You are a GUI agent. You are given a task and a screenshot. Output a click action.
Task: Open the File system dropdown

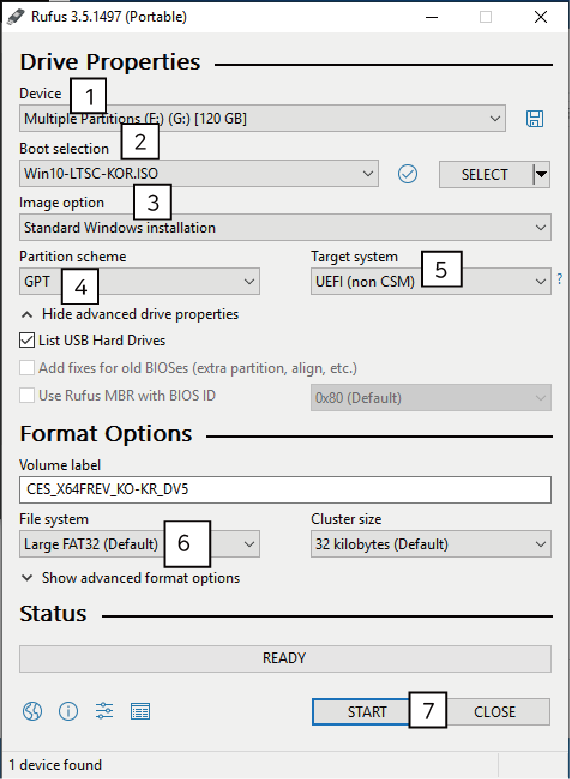point(139,544)
